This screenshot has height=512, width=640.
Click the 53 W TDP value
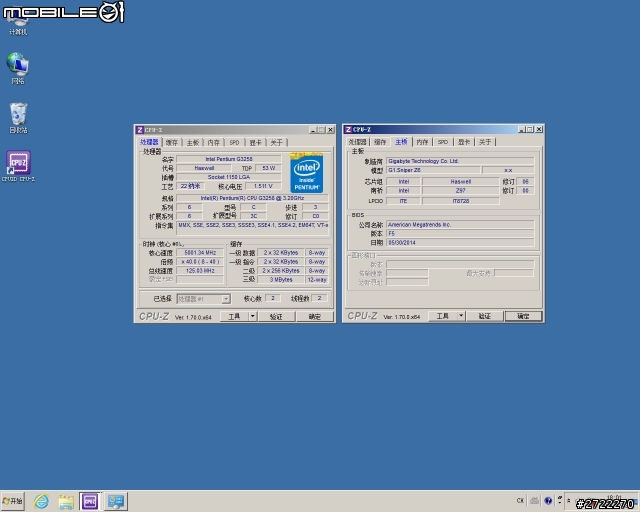click(269, 168)
